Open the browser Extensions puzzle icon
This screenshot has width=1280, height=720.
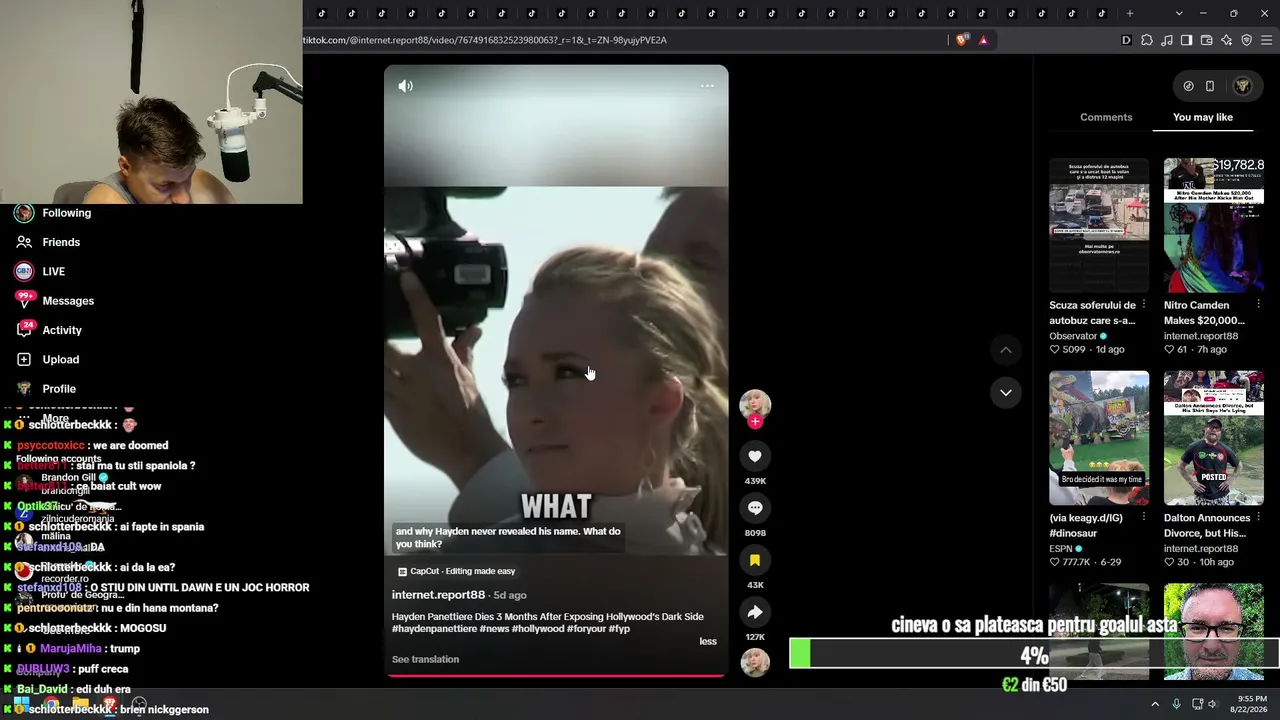[x=1147, y=40]
